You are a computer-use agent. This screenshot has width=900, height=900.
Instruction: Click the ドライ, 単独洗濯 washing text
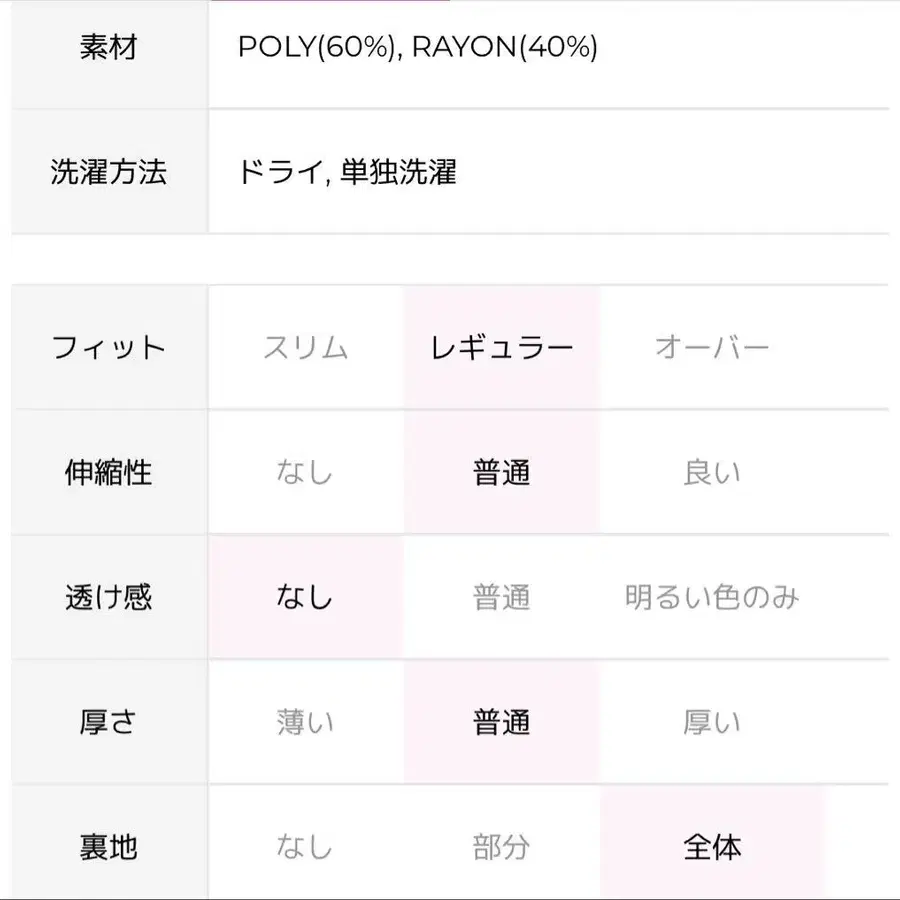[x=347, y=172]
